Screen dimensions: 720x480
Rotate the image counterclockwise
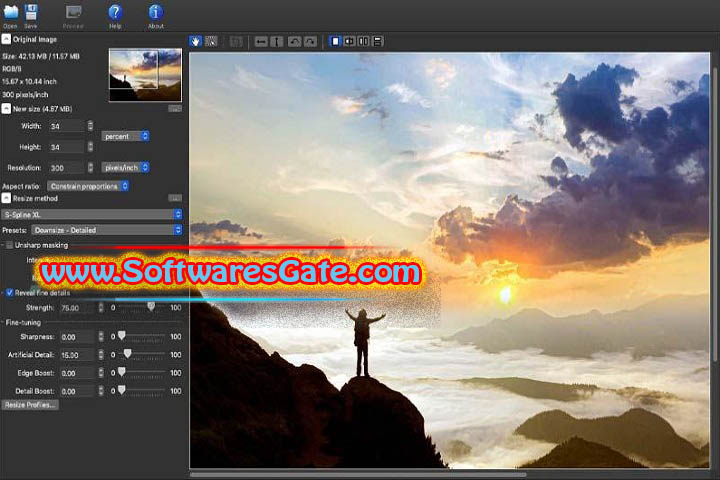pos(294,42)
